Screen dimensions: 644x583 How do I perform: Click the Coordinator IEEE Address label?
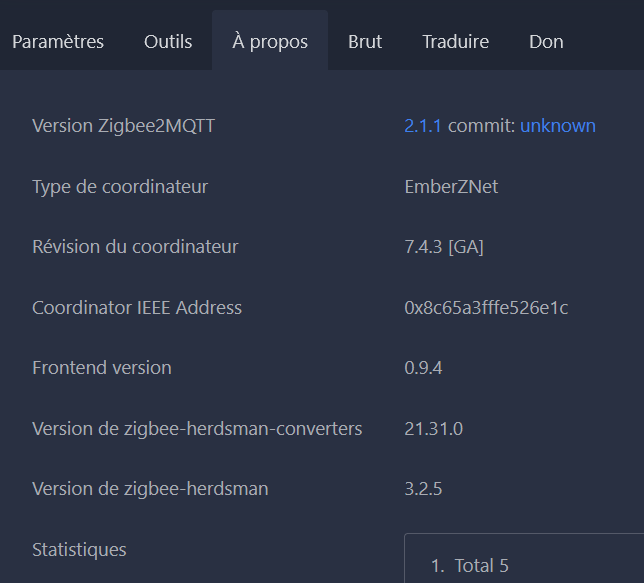tap(137, 308)
